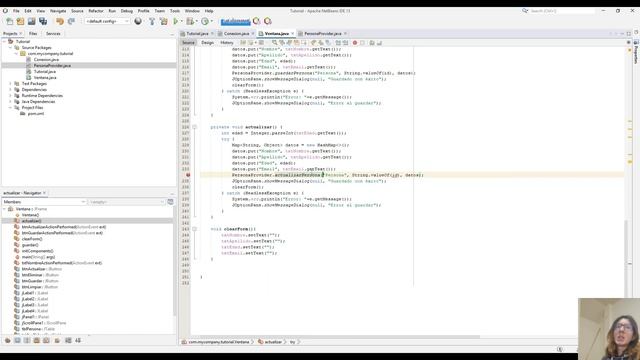The height and width of the screenshot is (360, 640).
Task: Click the globe browser icon in toolbar
Action: [138, 21]
